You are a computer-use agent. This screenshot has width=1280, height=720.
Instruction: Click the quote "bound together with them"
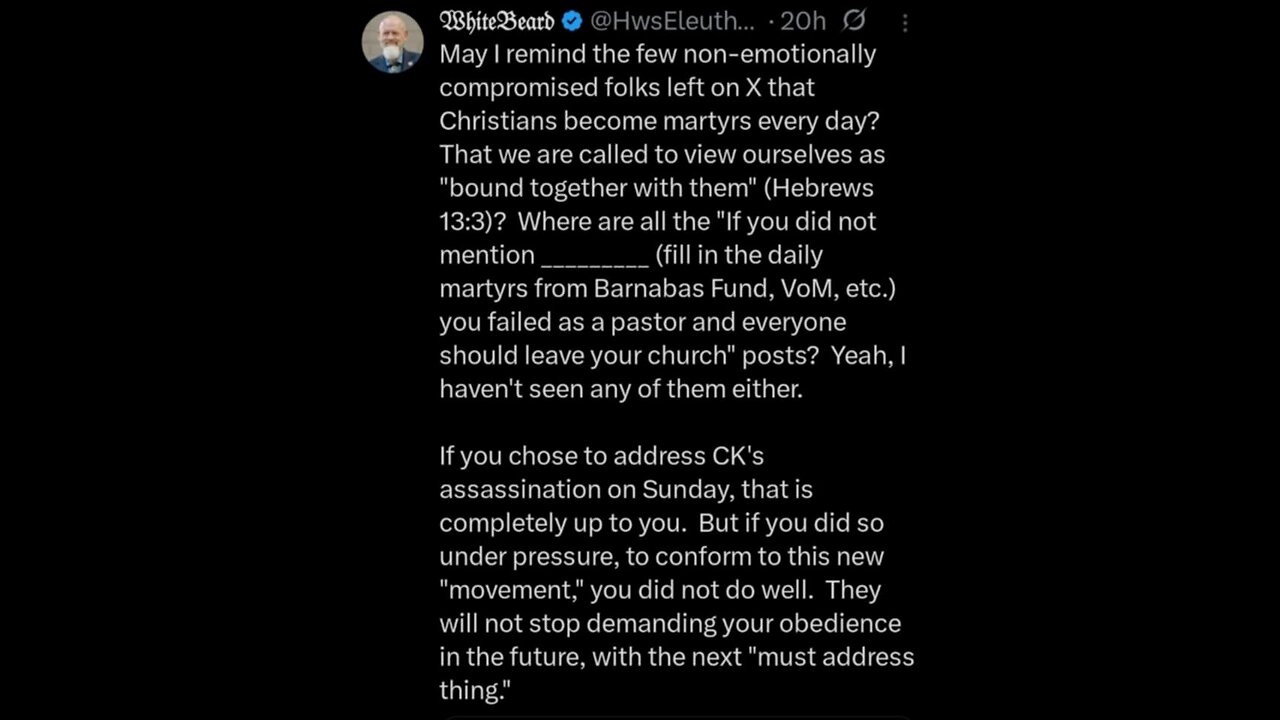point(593,188)
